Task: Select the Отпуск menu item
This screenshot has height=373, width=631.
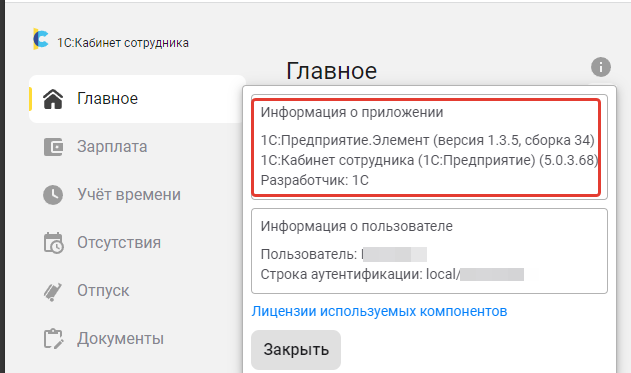Action: [x=103, y=291]
